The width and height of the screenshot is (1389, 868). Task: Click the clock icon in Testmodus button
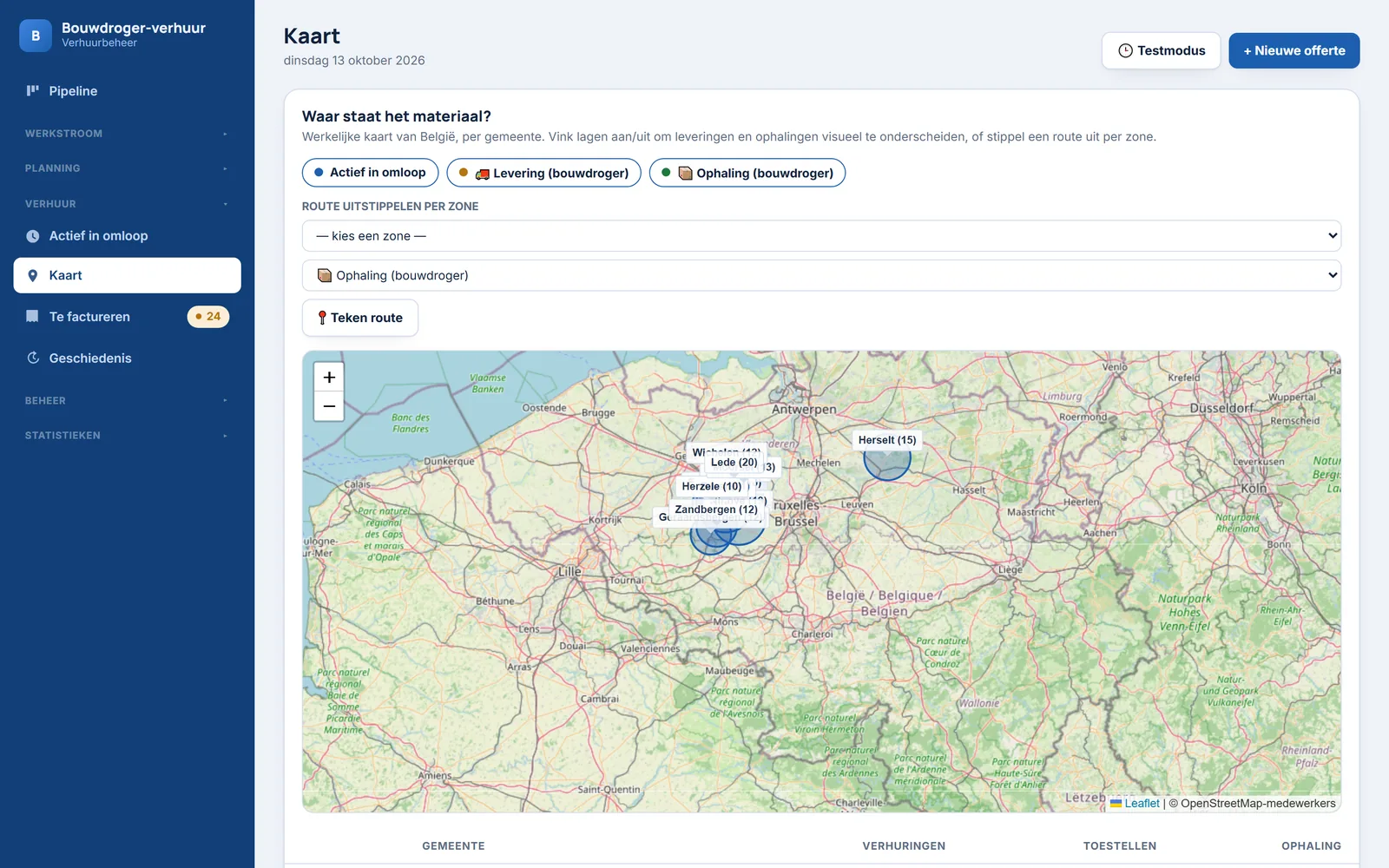click(x=1125, y=50)
